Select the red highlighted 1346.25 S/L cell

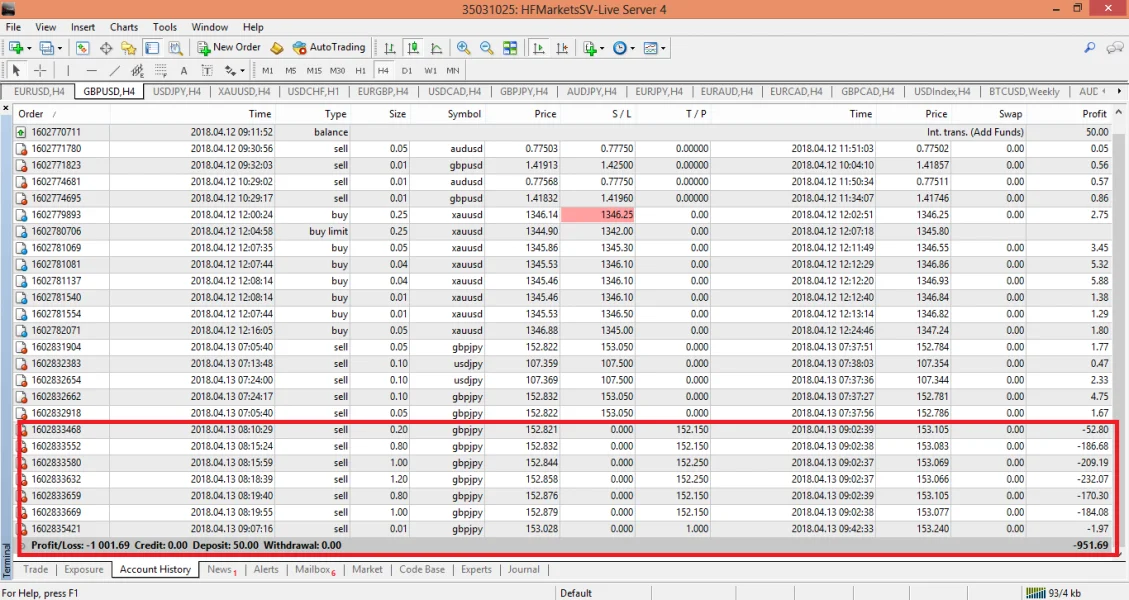click(x=597, y=214)
